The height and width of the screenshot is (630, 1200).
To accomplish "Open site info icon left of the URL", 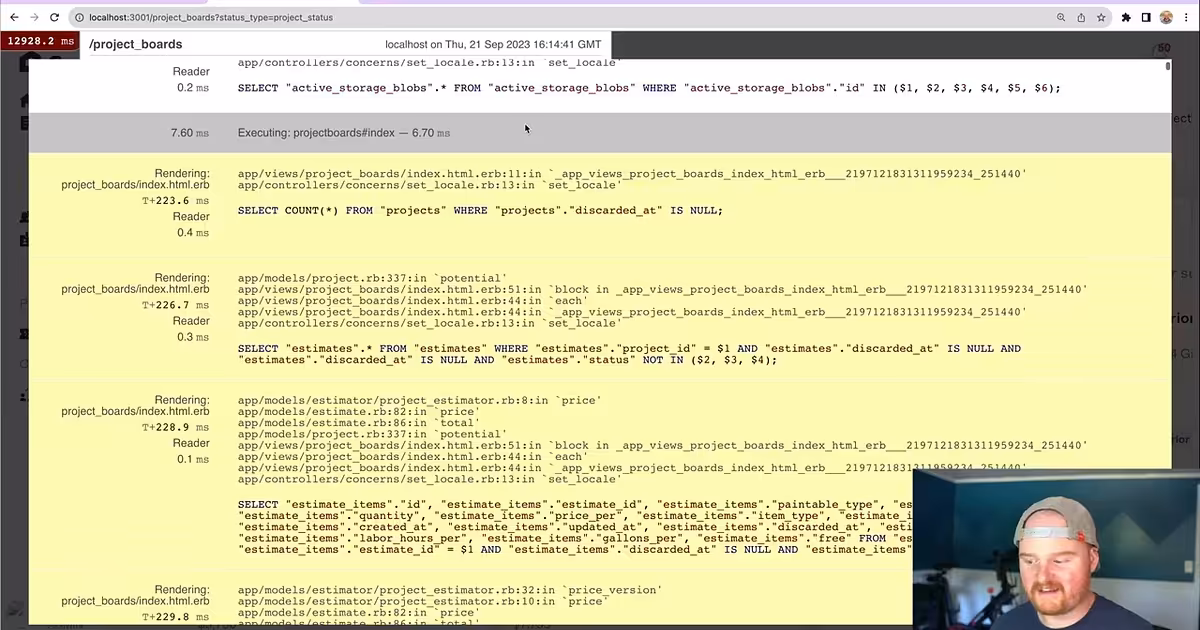I will click(x=79, y=17).
